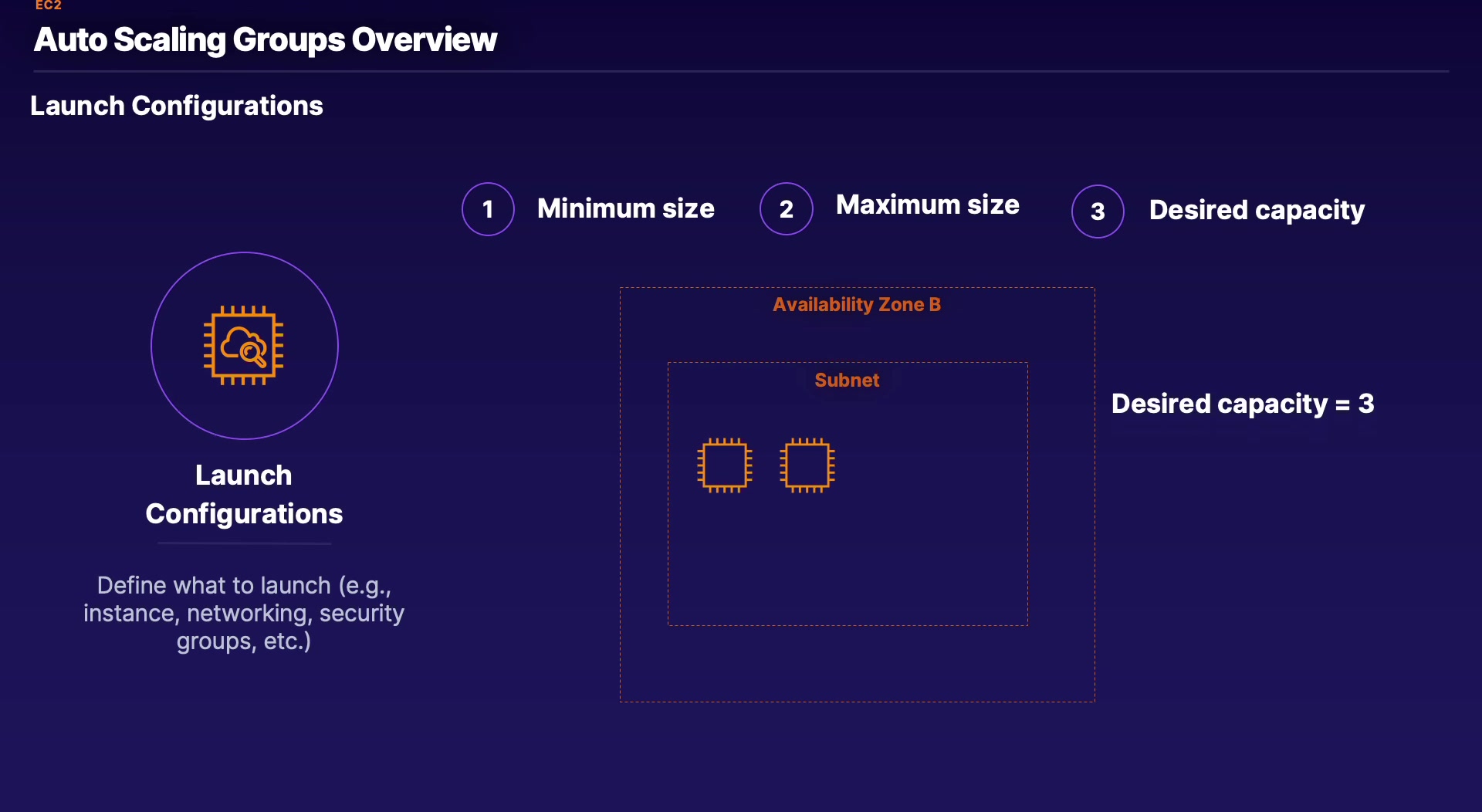Click the first EC2 instance chip icon
The width and height of the screenshot is (1482, 812).
pyautogui.click(x=724, y=465)
